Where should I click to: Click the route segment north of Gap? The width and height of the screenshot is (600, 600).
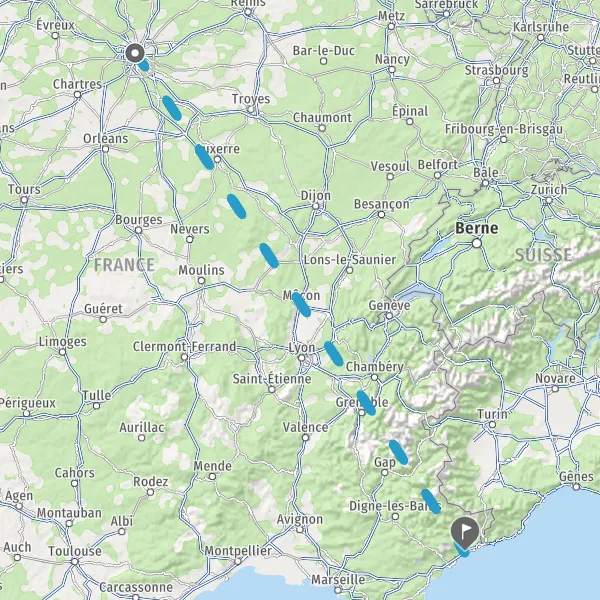pos(398,452)
